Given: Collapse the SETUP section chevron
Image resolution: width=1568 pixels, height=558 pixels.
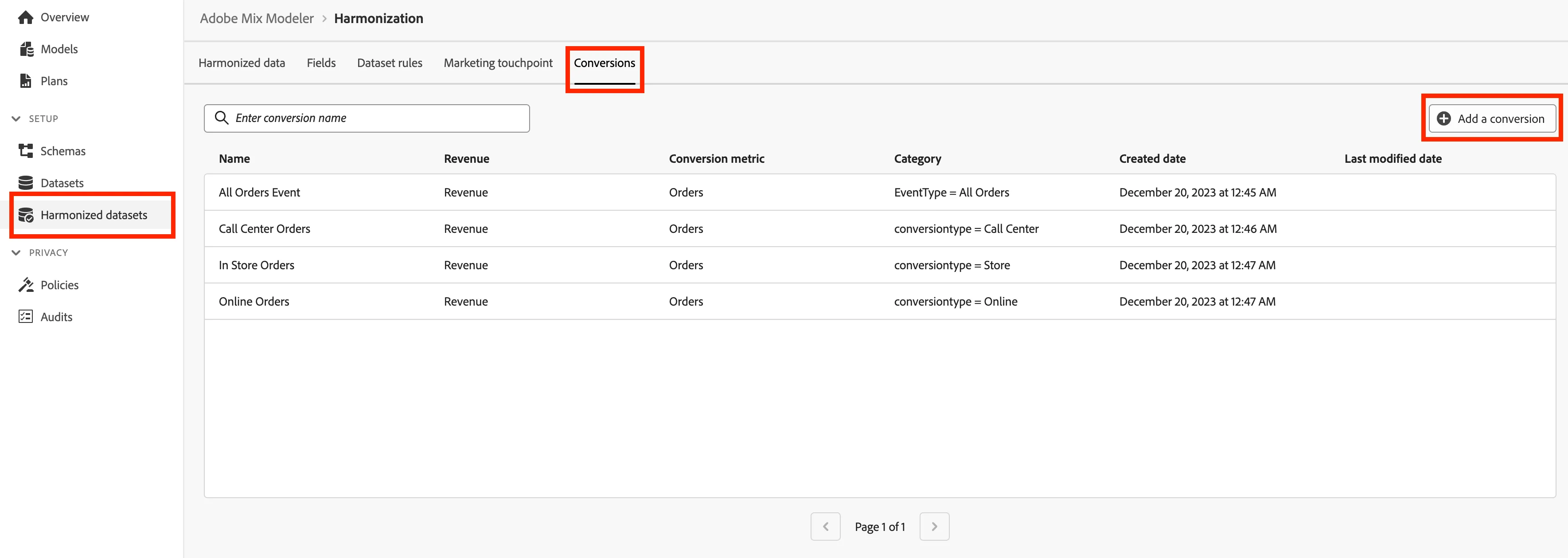Looking at the screenshot, I should point(16,119).
